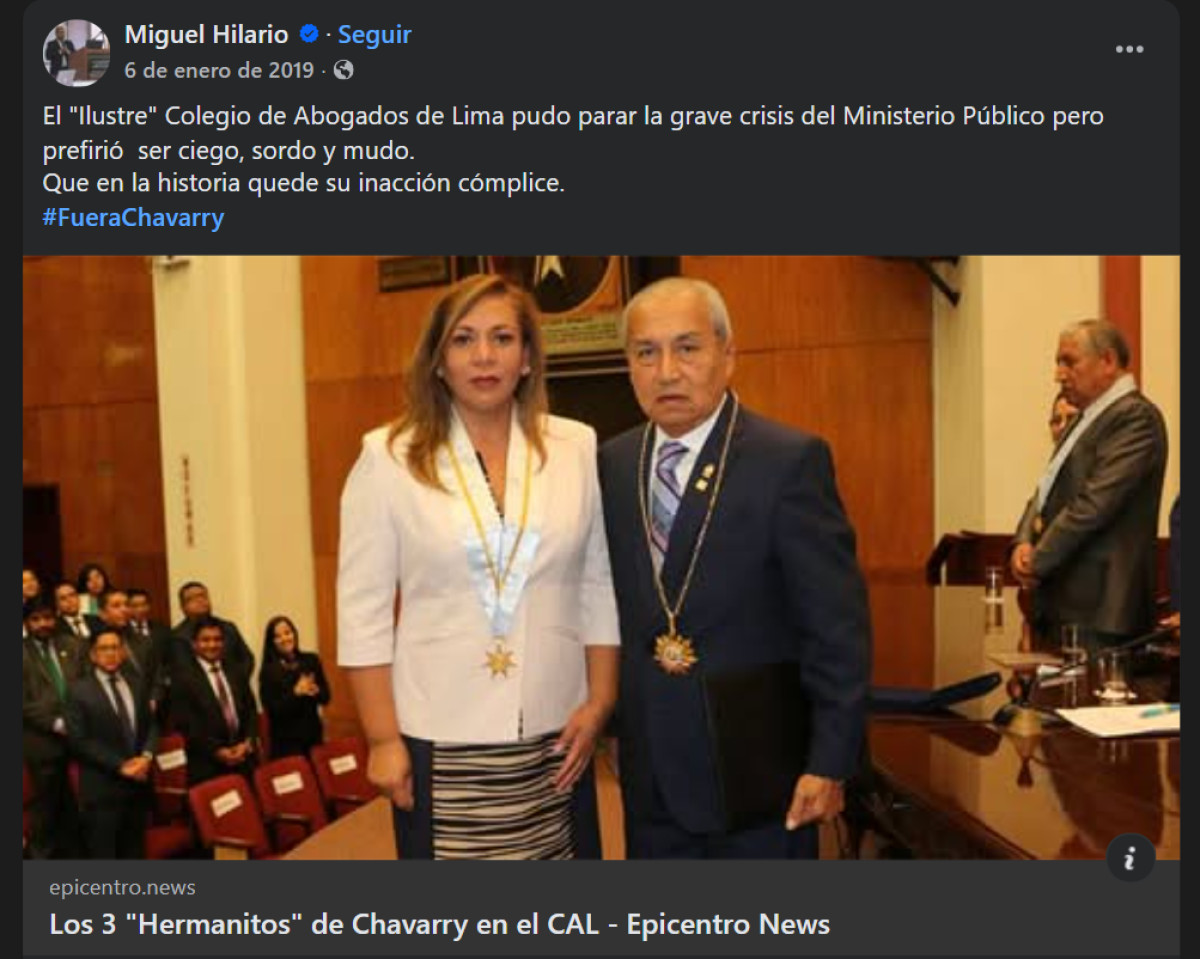
Task: Click the line "Que en la historia quede"
Action: pos(304,184)
